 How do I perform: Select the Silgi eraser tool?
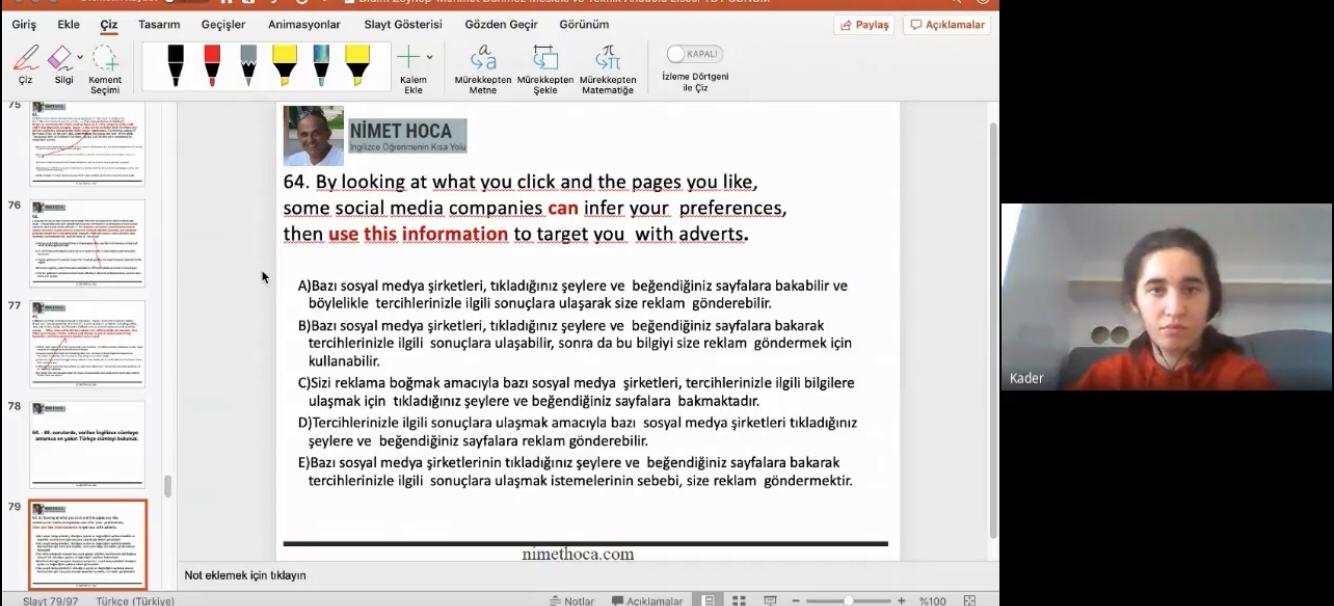(x=60, y=60)
